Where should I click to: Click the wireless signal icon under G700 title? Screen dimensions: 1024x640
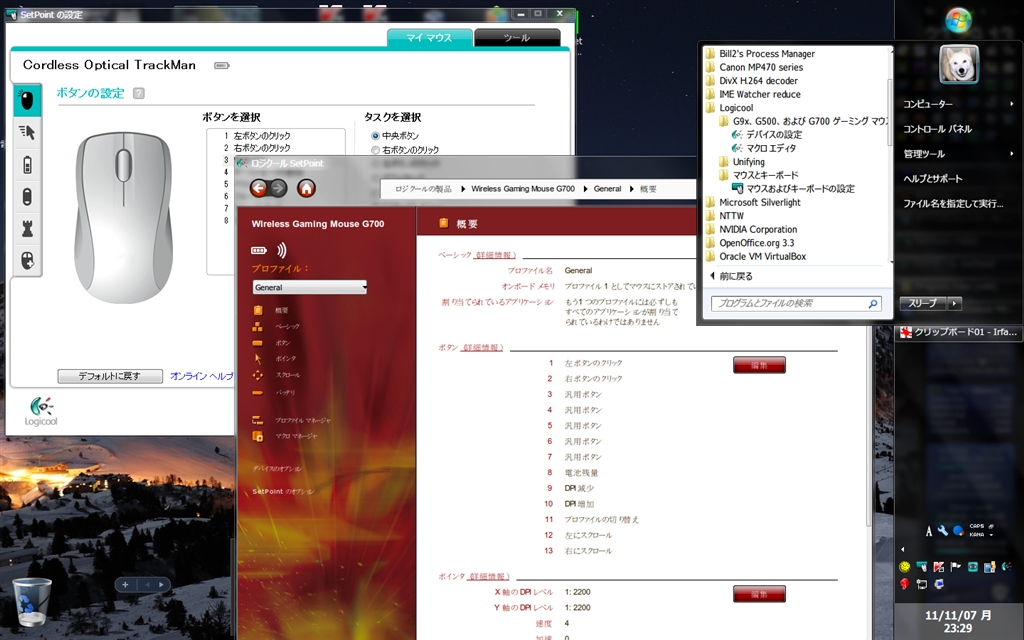click(x=281, y=250)
